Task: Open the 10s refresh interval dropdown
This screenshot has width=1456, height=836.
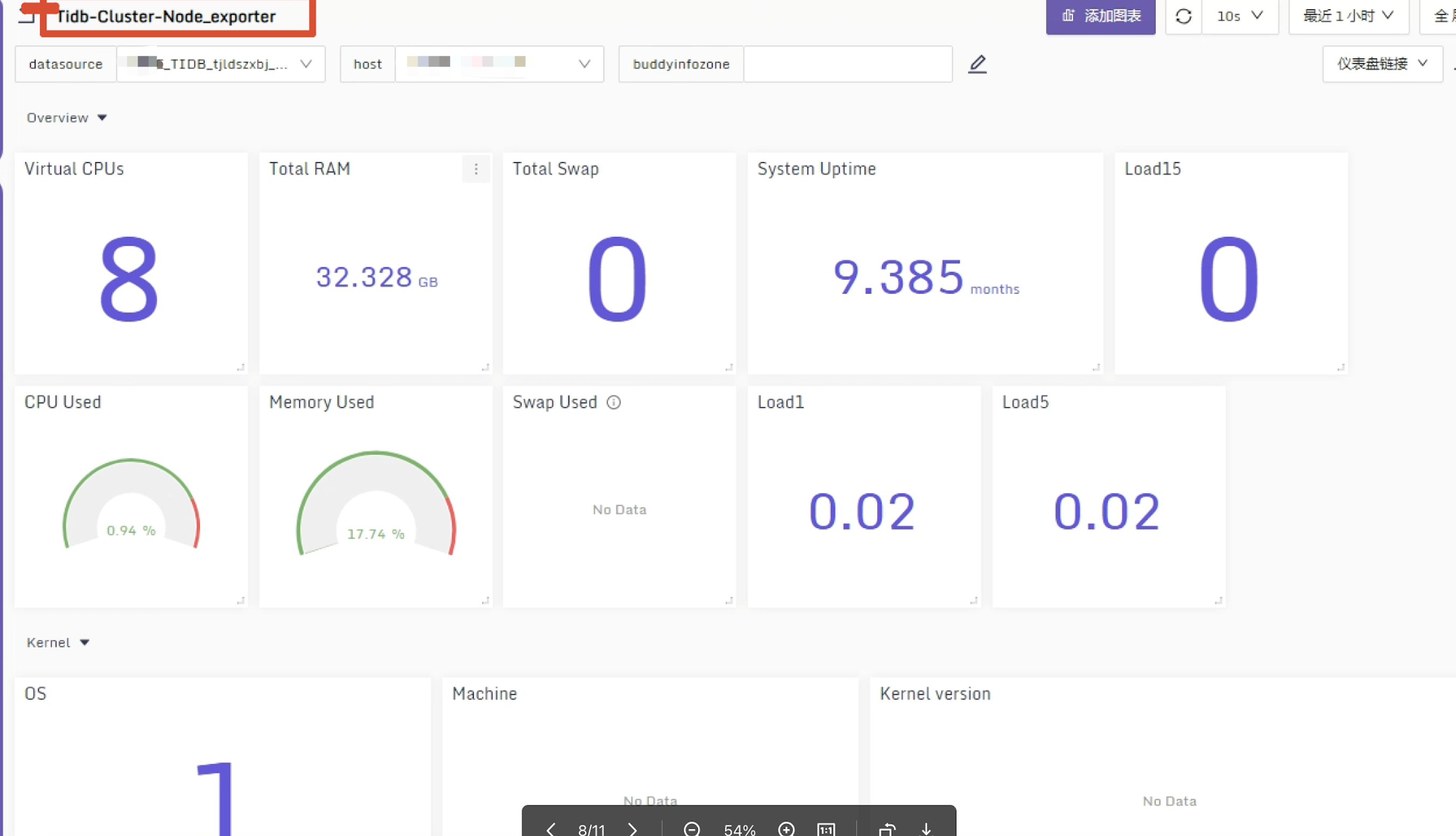Action: 1240,16
